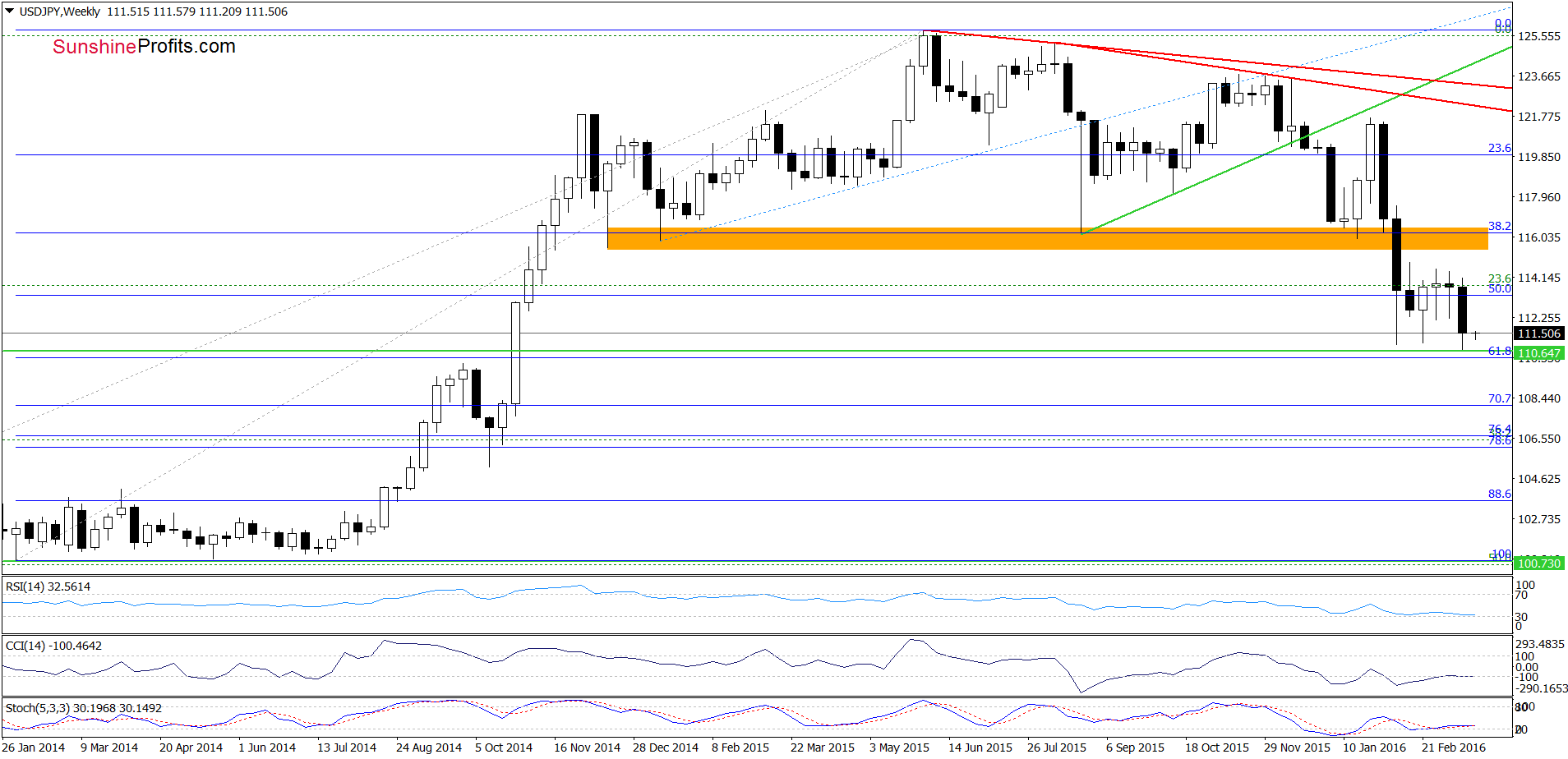This screenshot has height=759, width=1568.
Task: Select the blue 23.6 Fibonacci label near 119.850
Action: pyautogui.click(x=1499, y=148)
